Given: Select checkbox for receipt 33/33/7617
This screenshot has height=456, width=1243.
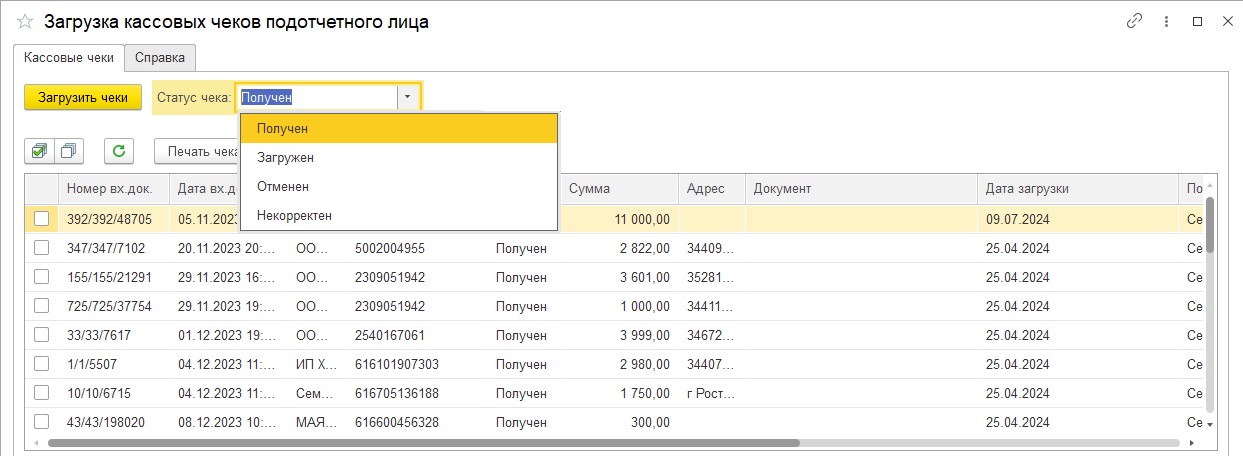Looking at the screenshot, I should tap(42, 335).
